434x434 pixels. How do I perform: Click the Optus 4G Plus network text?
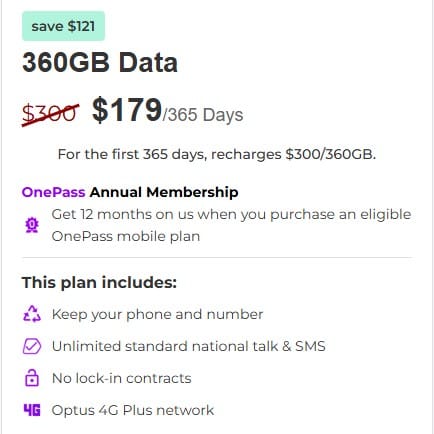pos(133,410)
